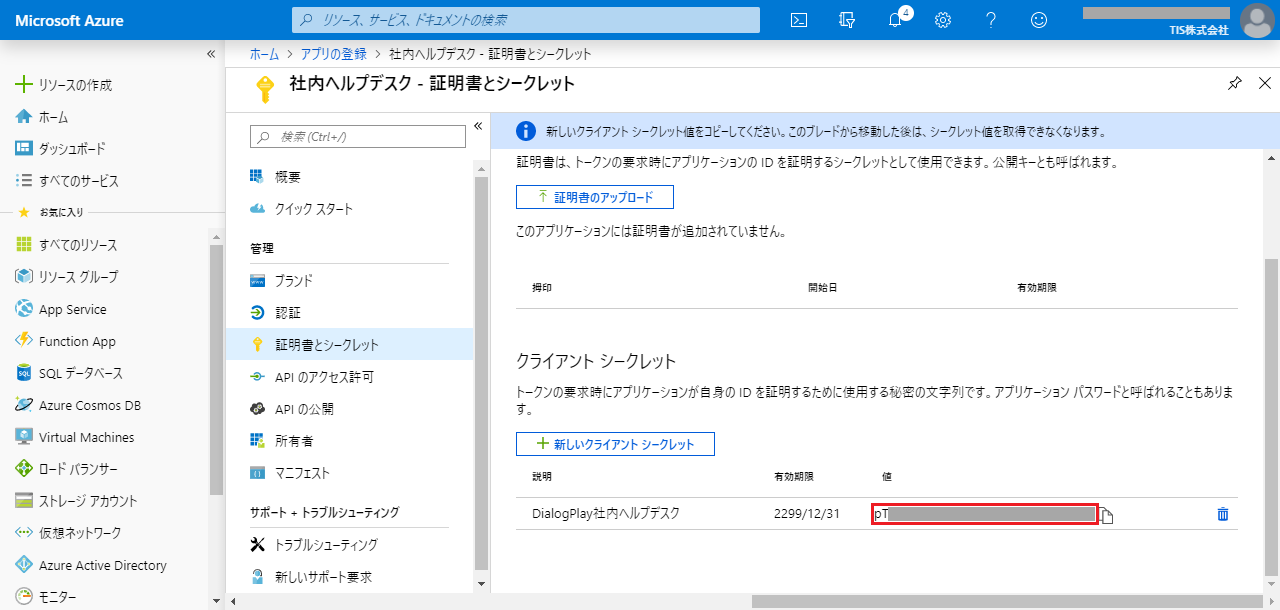The width and height of the screenshot is (1280, 610).
Task: Open クイック スタート in the blade menu
Action: [x=301, y=209]
